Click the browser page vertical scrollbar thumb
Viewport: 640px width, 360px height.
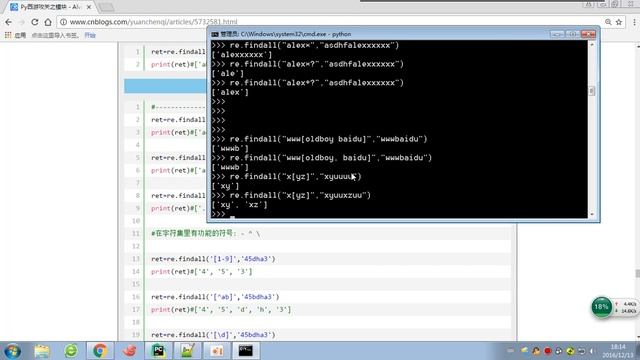pos(638,274)
